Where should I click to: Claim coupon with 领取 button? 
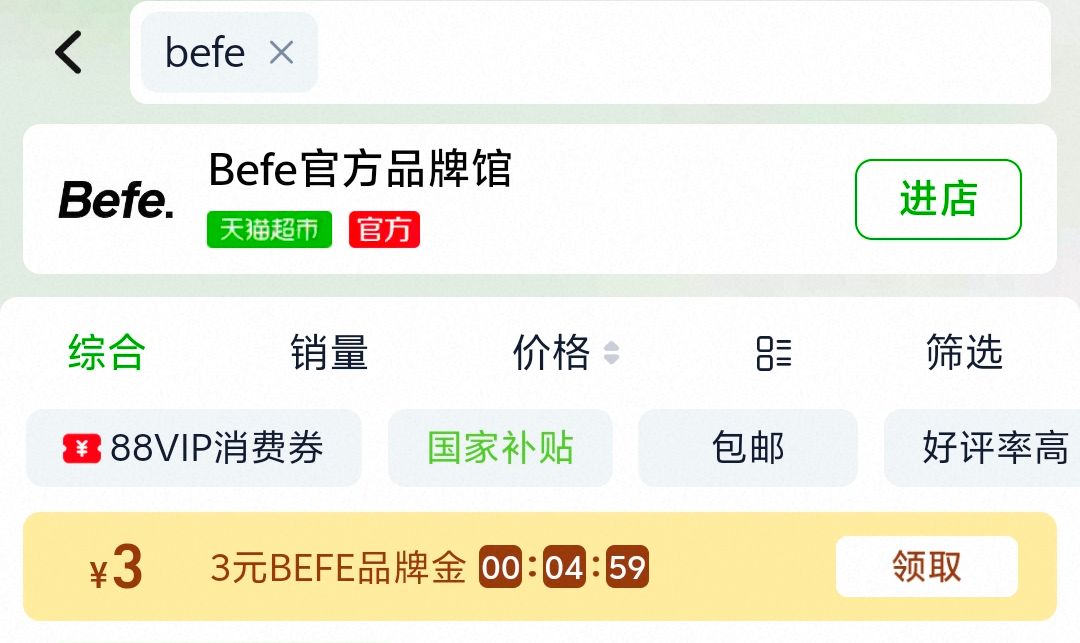926,567
